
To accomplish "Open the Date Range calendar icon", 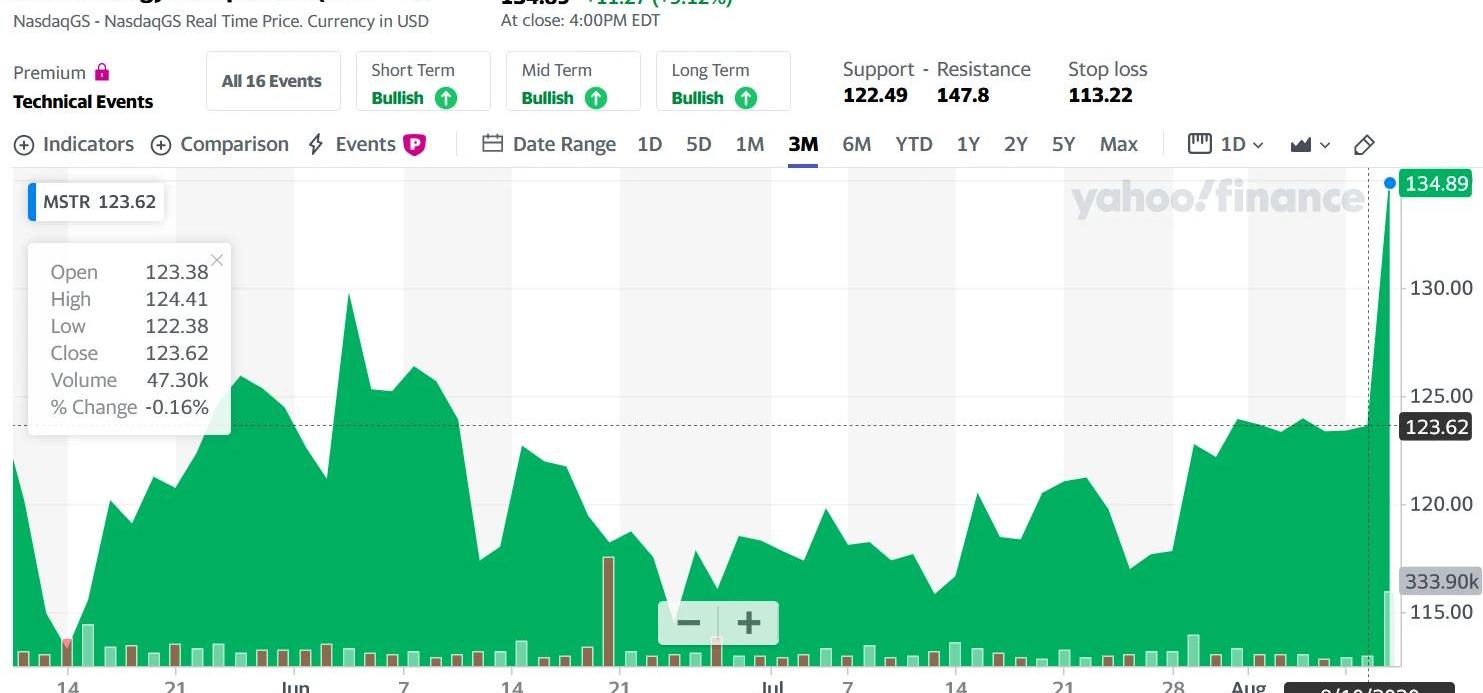I will (492, 144).
